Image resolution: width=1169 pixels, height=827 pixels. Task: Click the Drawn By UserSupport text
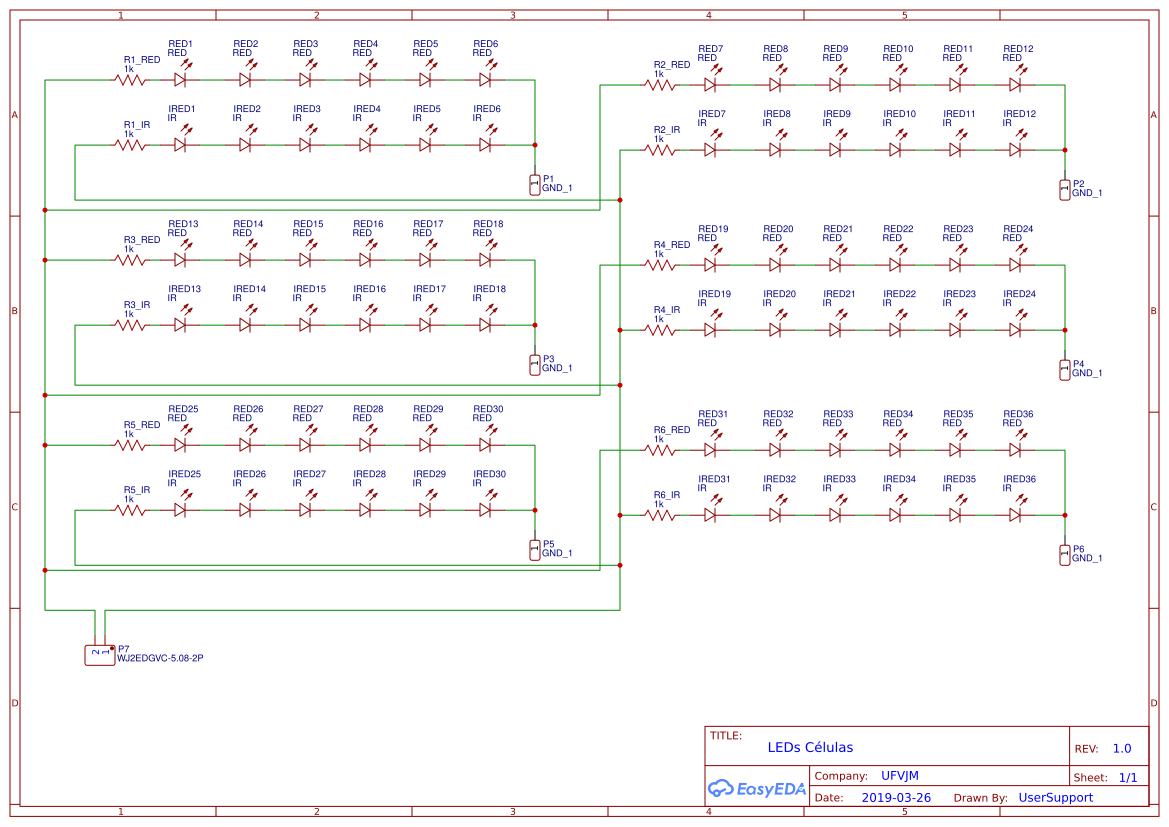point(1055,797)
